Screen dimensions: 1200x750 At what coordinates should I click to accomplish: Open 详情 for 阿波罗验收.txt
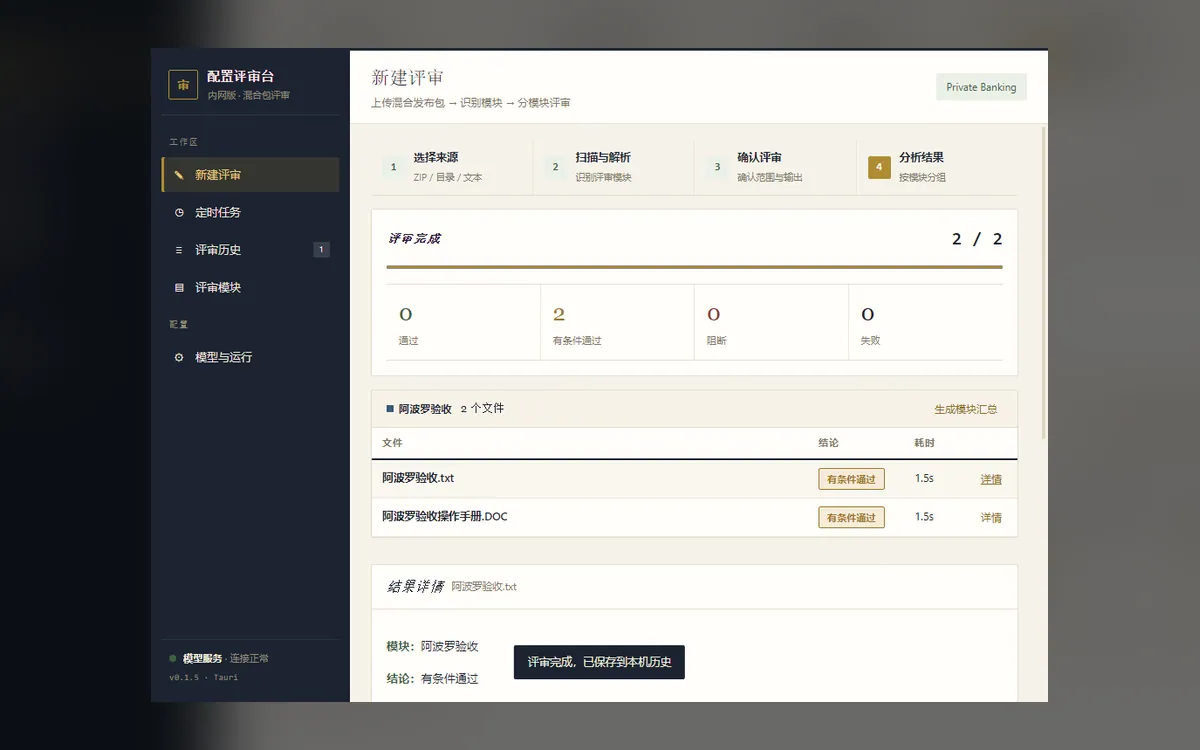tap(991, 479)
